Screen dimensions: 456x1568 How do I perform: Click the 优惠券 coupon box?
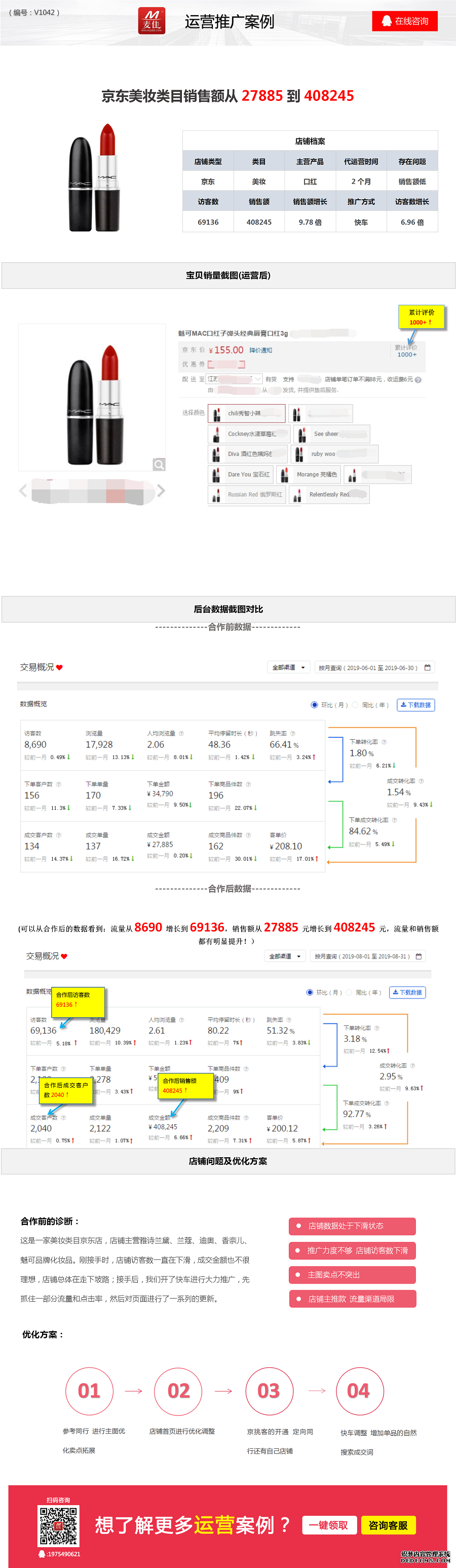point(226,365)
